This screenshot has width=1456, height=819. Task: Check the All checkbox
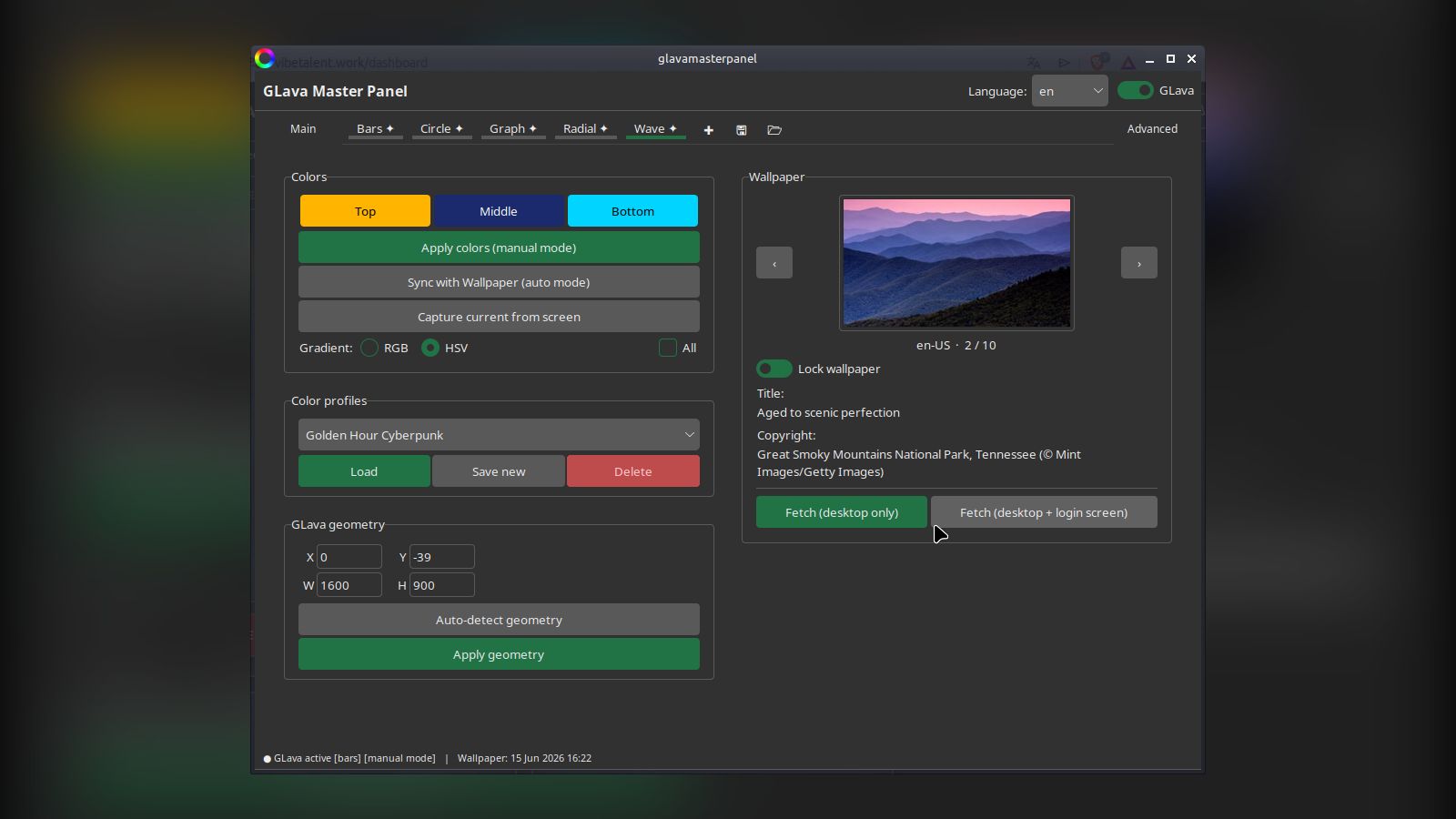click(668, 348)
